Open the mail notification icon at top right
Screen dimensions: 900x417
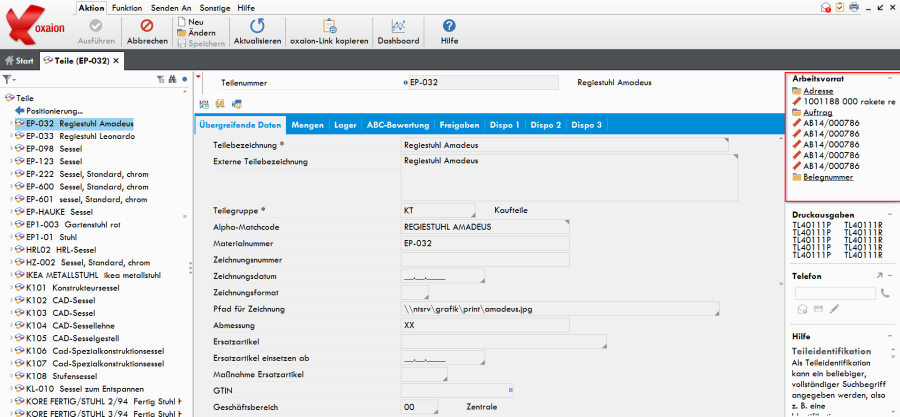coord(826,7)
